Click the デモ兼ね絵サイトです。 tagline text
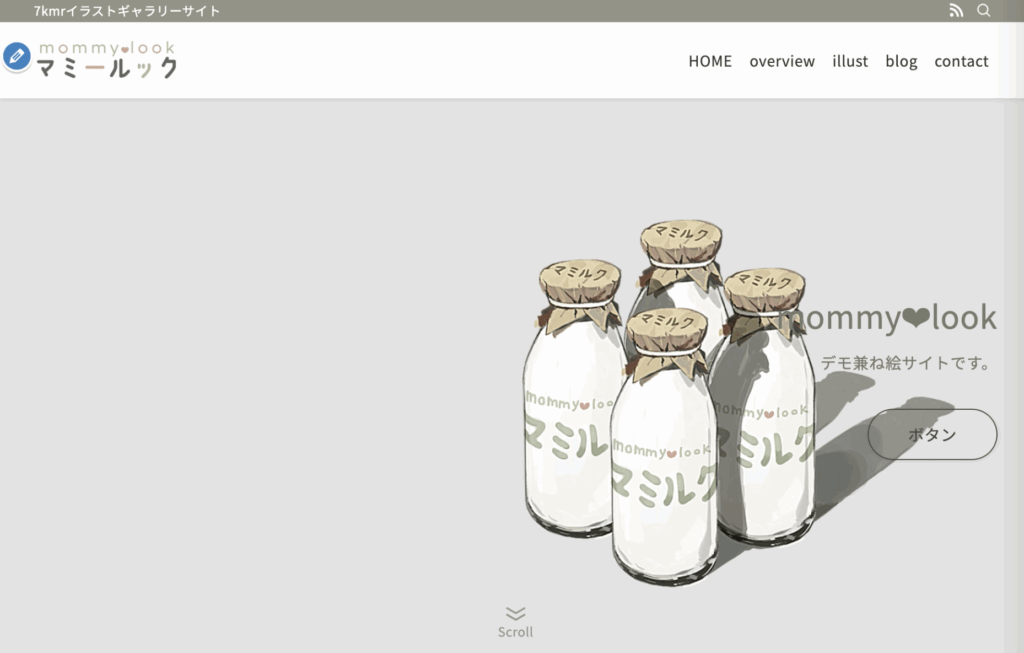1024x653 pixels. pyautogui.click(x=906, y=363)
